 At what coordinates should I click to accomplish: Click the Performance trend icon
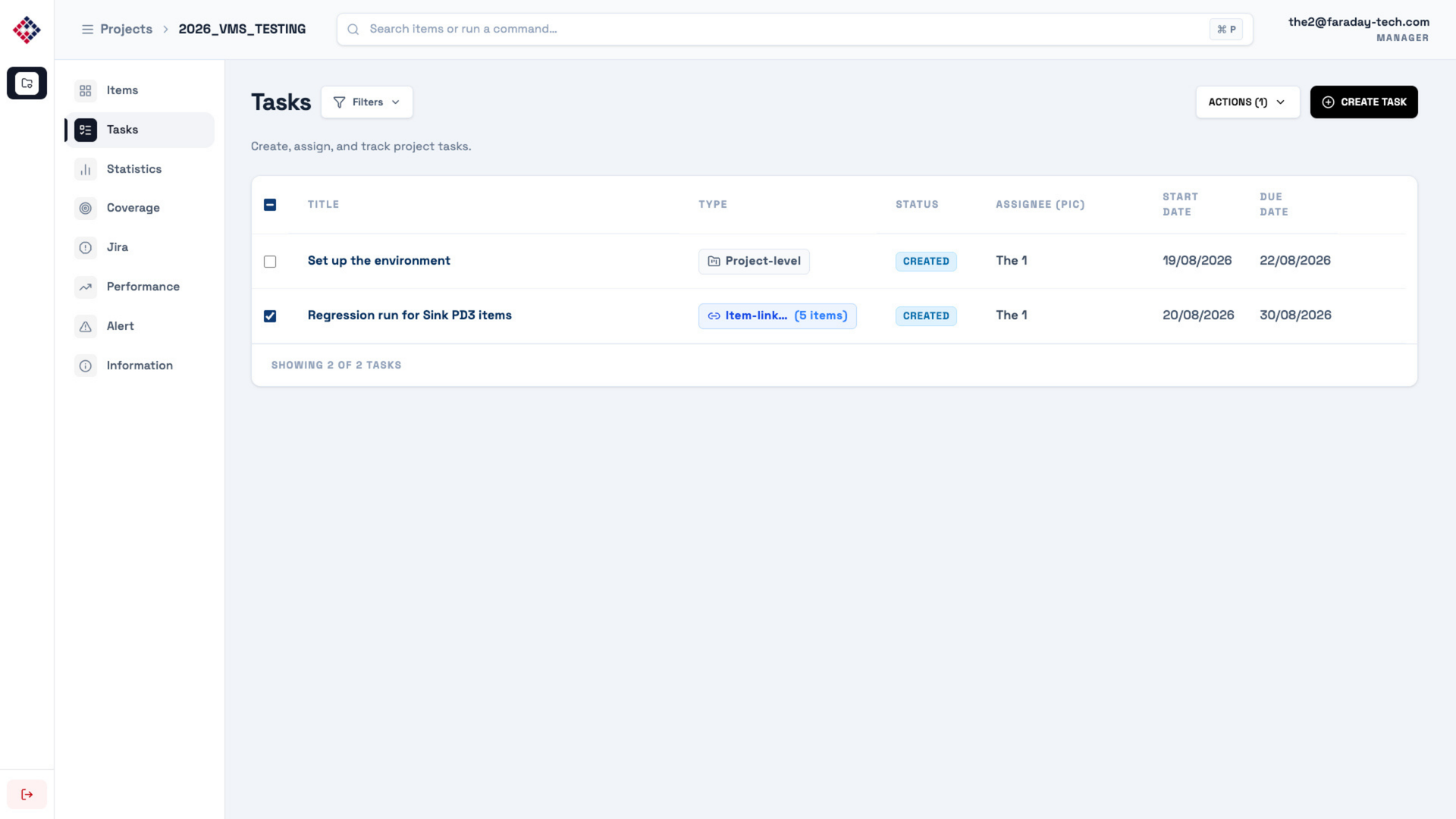[x=86, y=287]
